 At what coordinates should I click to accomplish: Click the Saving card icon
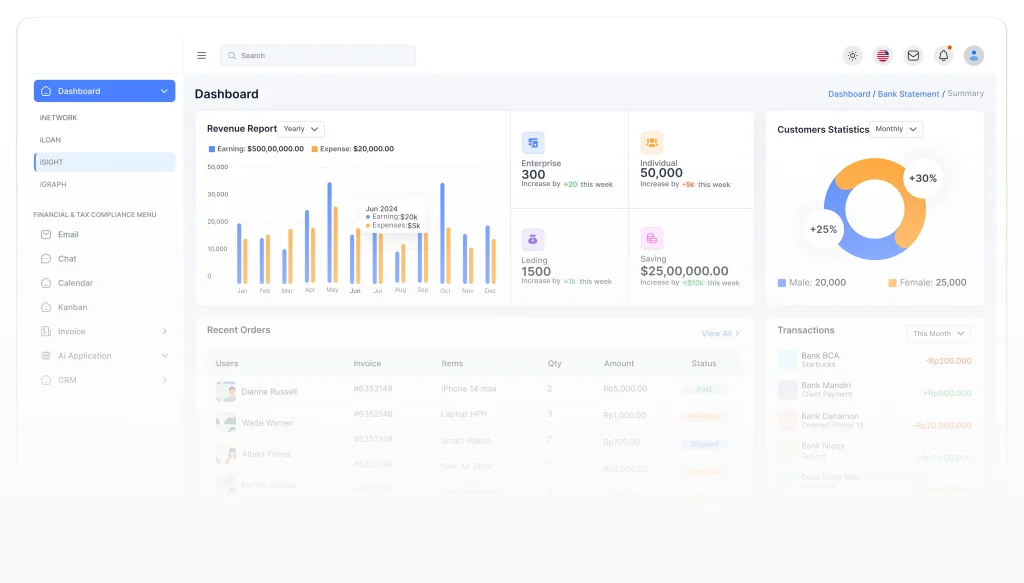click(x=652, y=238)
